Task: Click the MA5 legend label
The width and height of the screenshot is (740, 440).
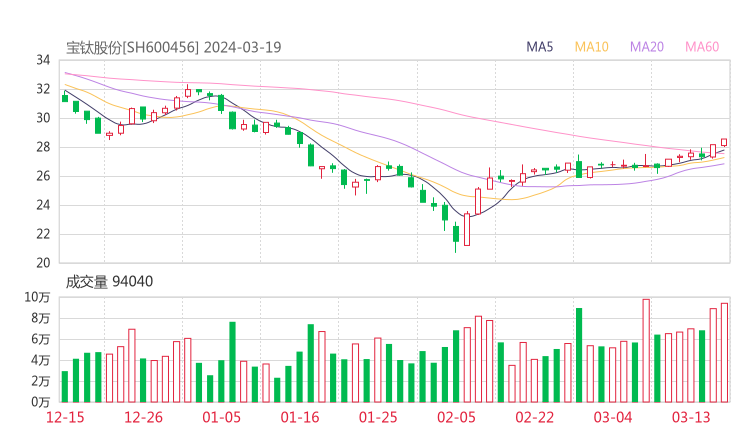Action: click(539, 47)
